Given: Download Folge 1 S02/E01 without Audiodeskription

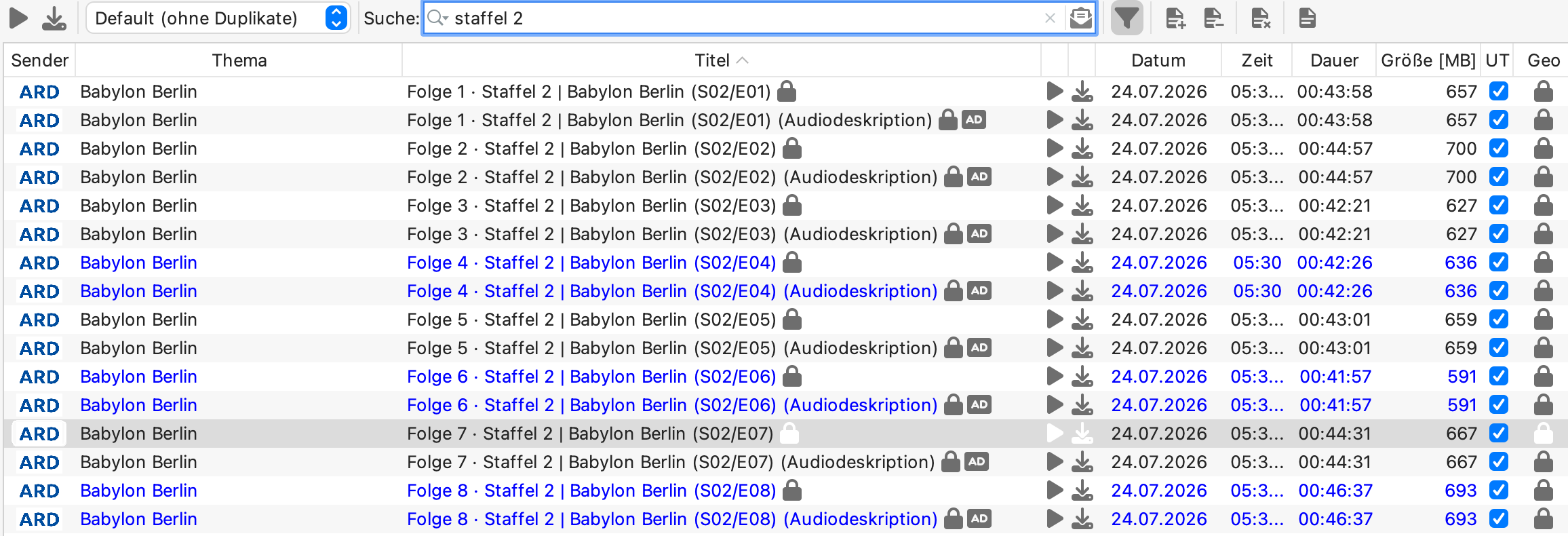Looking at the screenshot, I should click(1082, 91).
